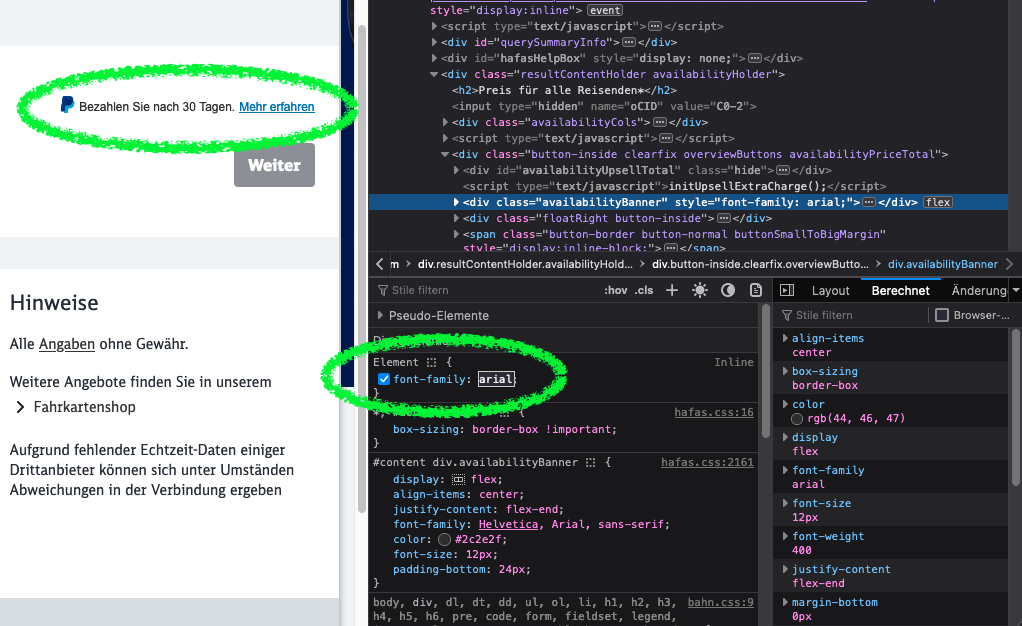Click the sidebar pane toggle icon beside Layout
Viewport: 1022px width, 626px height.
(787, 290)
